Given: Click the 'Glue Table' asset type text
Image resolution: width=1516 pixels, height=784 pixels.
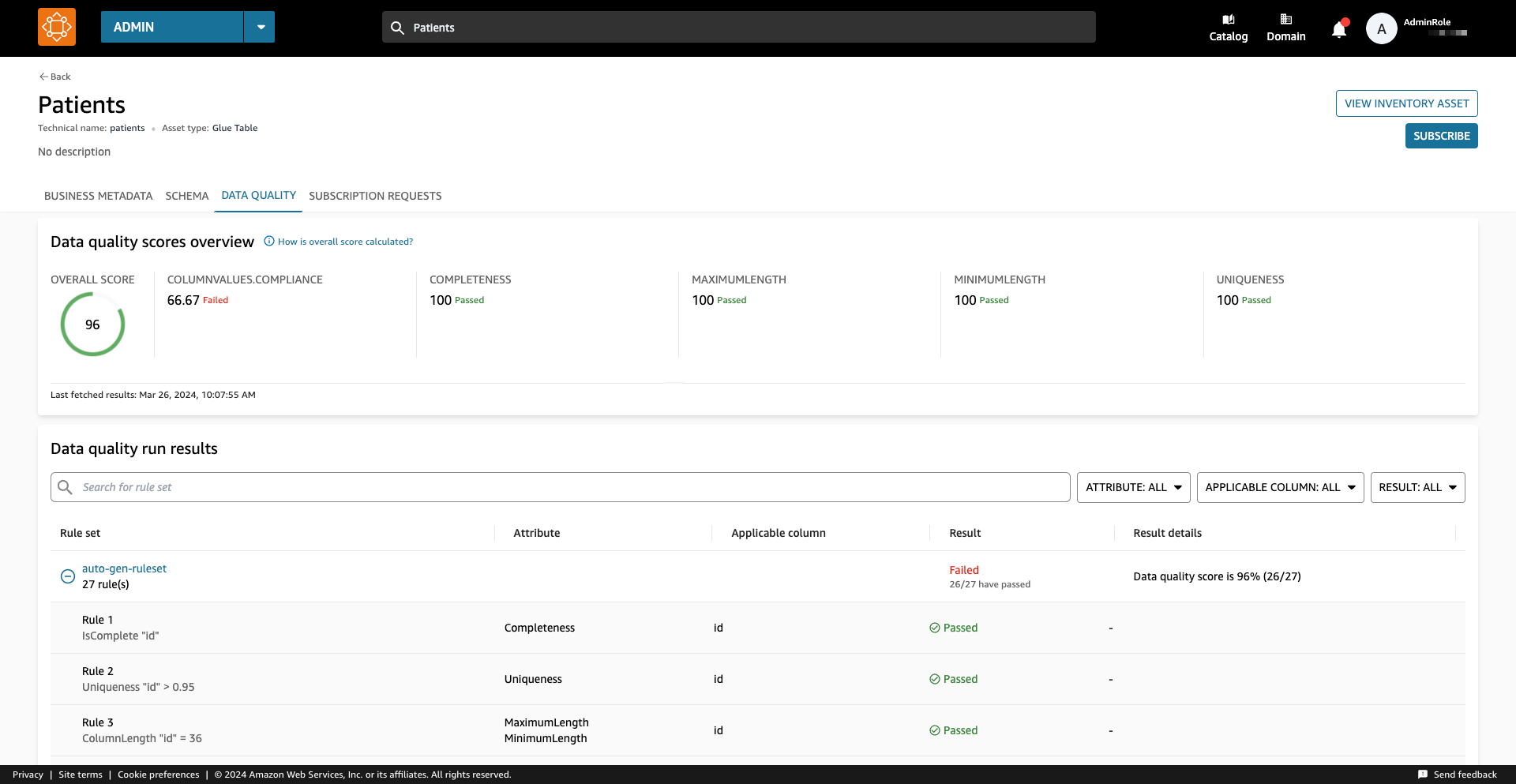Looking at the screenshot, I should 235,128.
